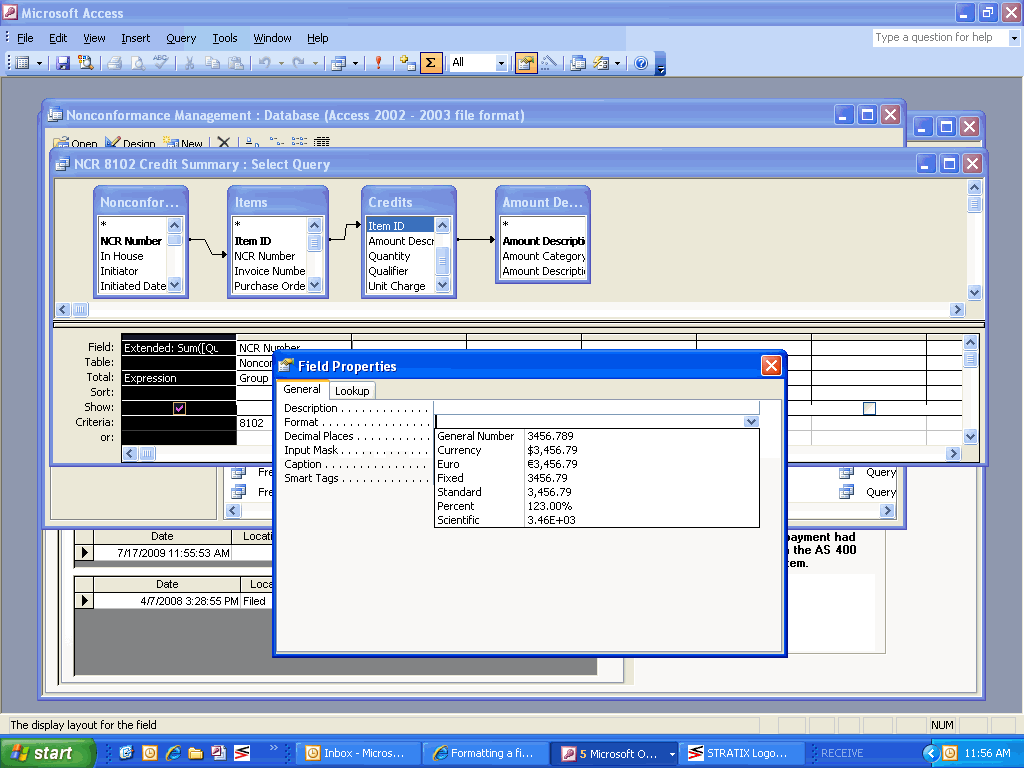Toggle the Properties toolbar button

click(x=526, y=63)
